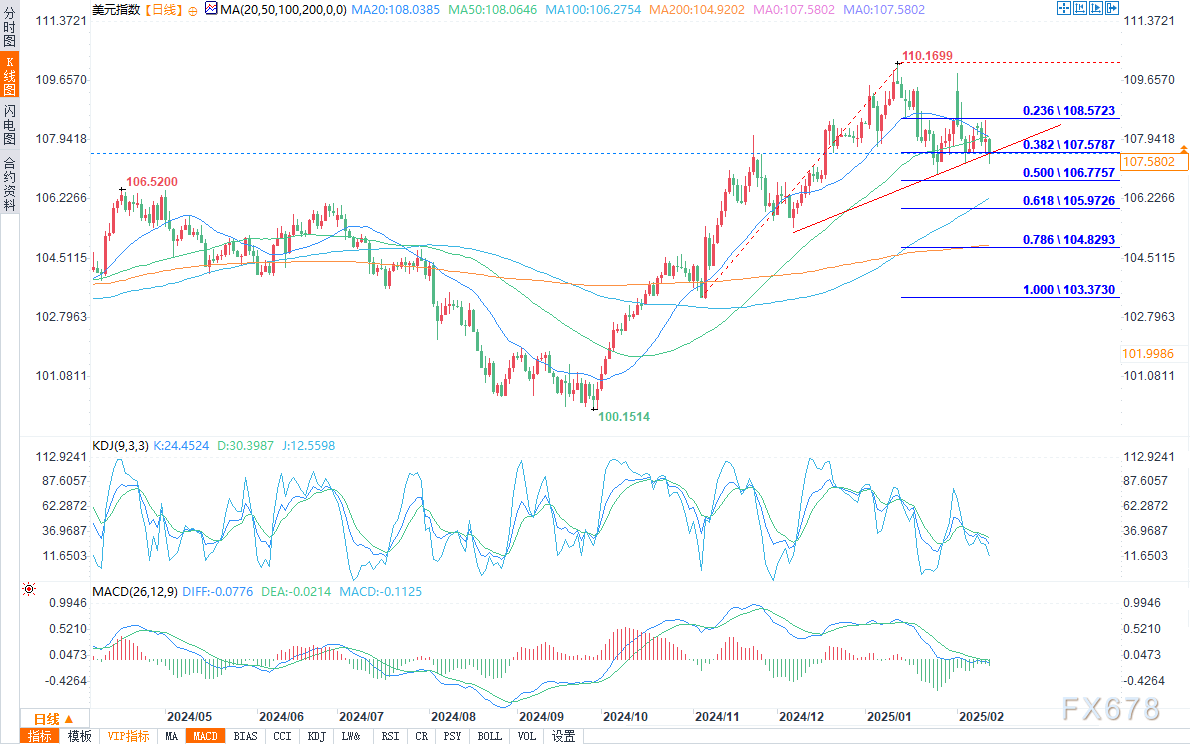Click the crosshair cursor icon at top right
This screenshot has width=1190, height=744.
[x=1063, y=9]
